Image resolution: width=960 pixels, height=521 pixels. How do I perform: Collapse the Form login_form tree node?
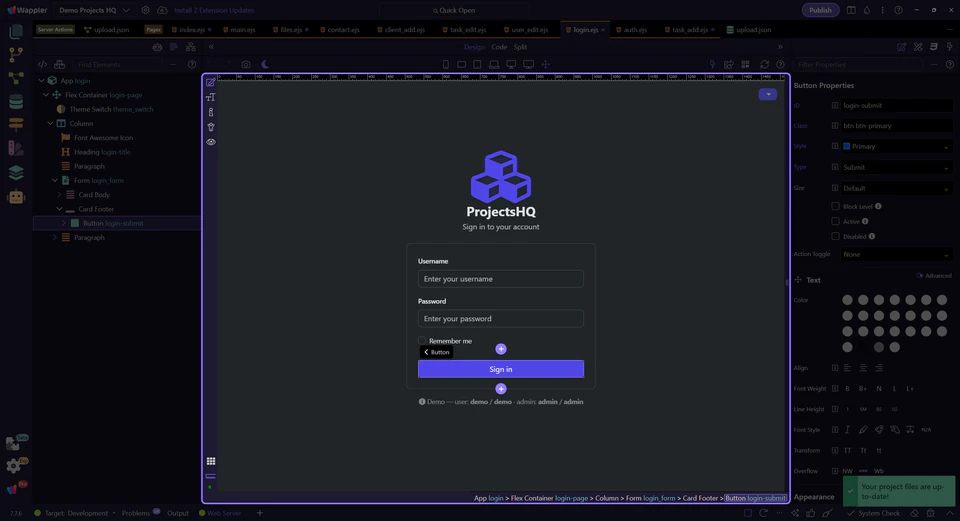click(54, 181)
